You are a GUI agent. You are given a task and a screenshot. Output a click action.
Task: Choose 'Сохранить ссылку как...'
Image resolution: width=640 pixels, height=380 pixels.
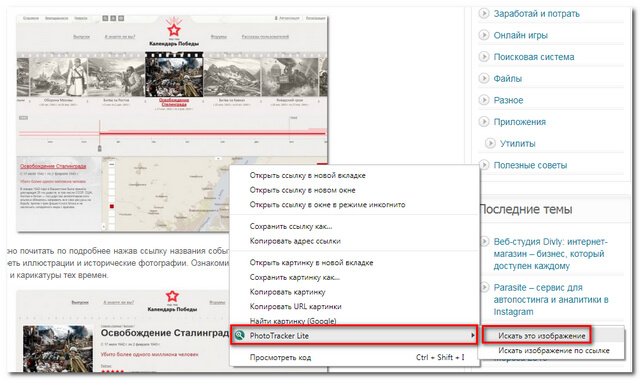[291, 227]
